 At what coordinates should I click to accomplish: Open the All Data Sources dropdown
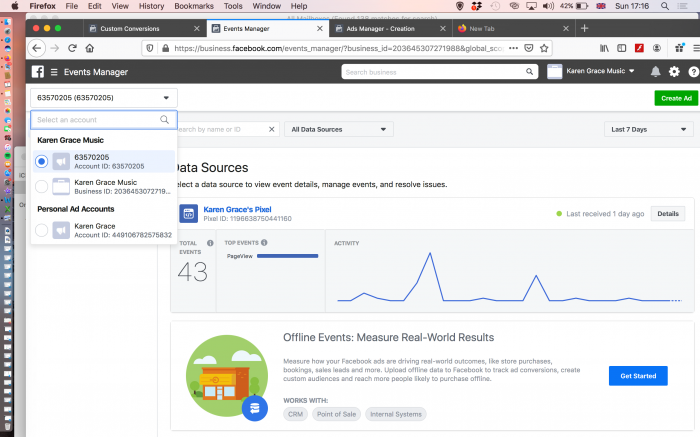[x=339, y=129]
